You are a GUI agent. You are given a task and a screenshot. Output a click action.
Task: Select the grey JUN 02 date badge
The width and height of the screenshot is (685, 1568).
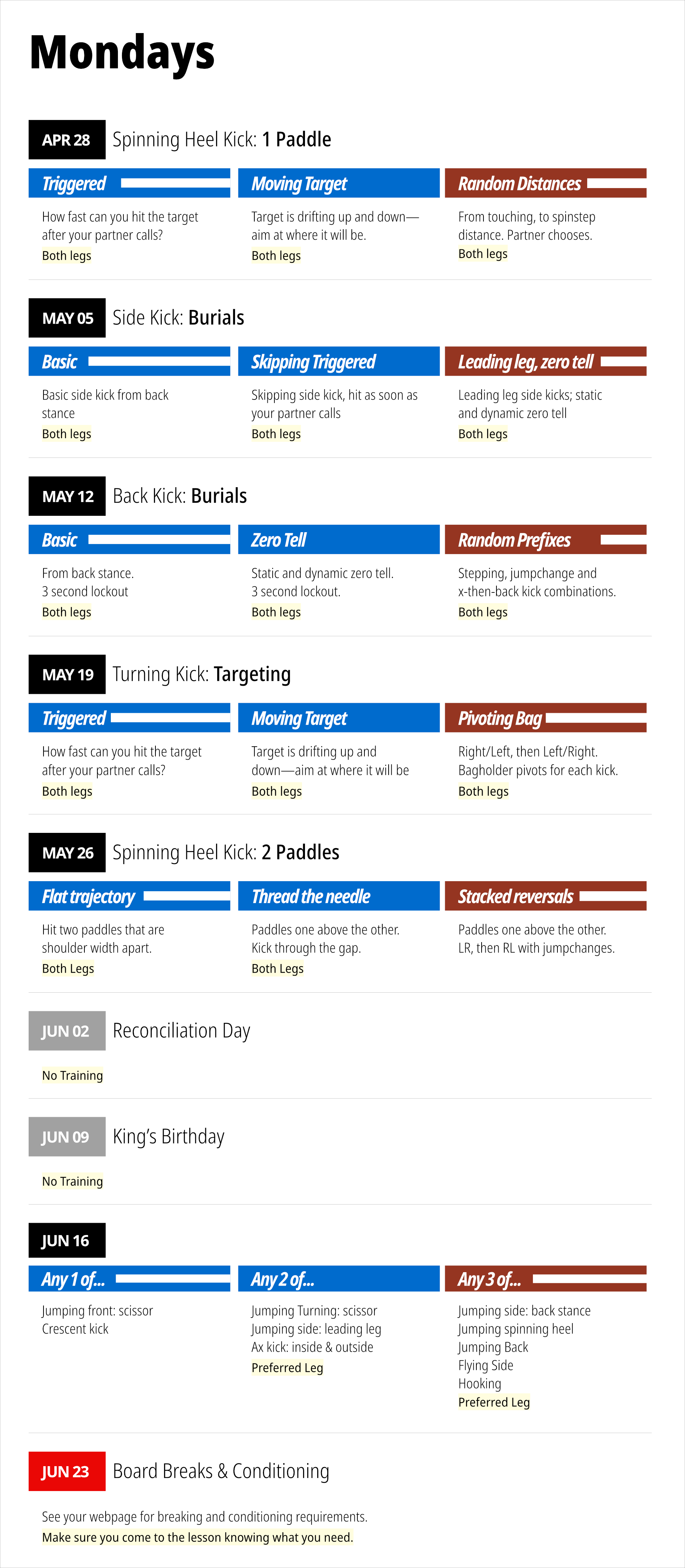[x=66, y=1031]
